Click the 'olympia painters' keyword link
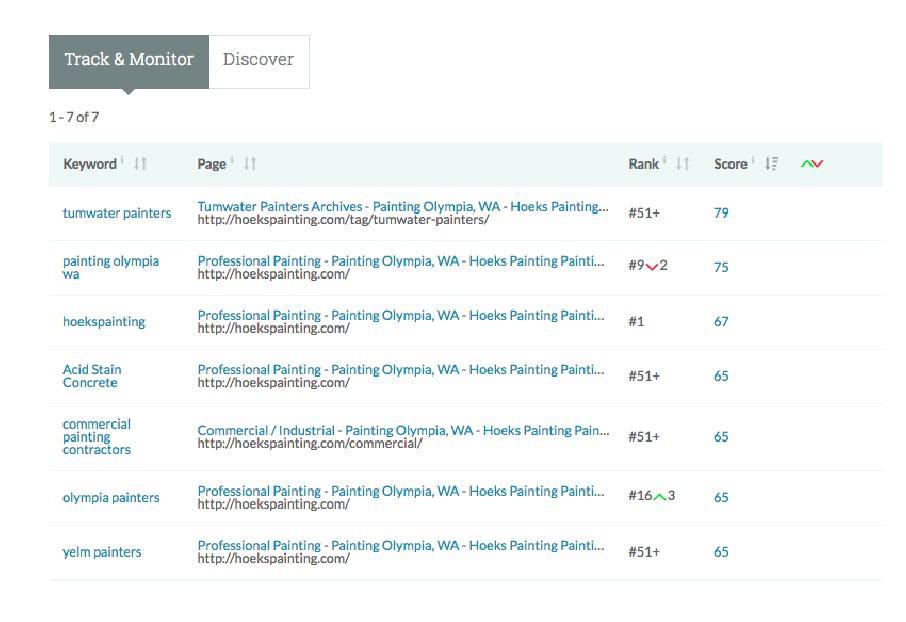This screenshot has width=906, height=622. pos(111,498)
